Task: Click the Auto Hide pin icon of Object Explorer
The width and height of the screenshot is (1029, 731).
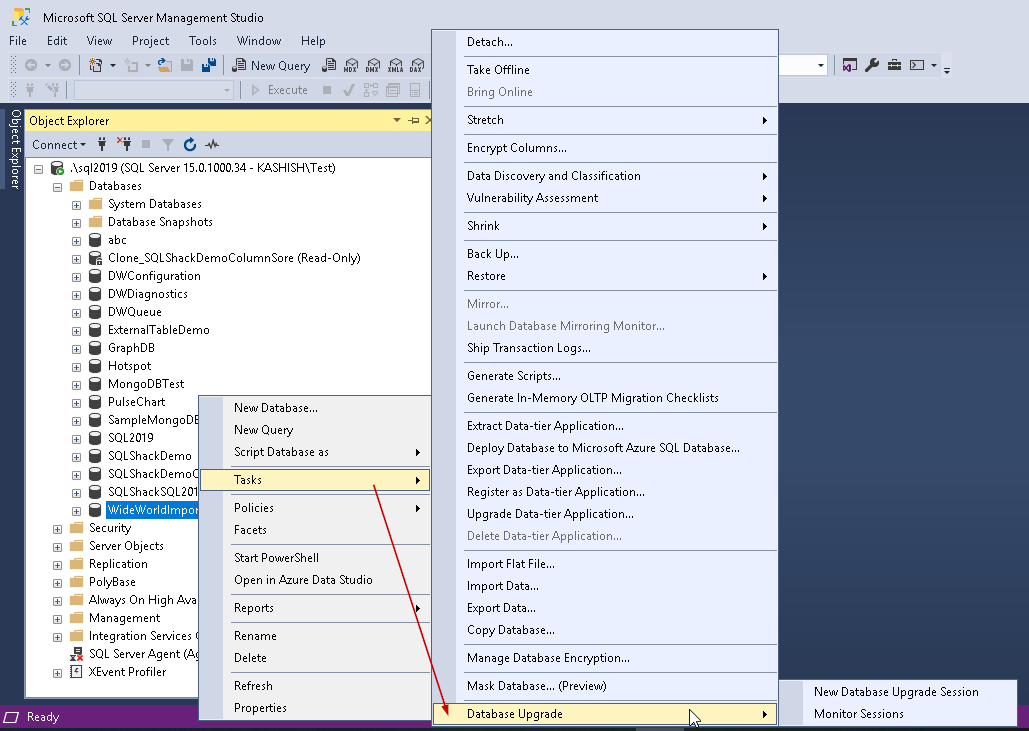Action: (x=413, y=120)
